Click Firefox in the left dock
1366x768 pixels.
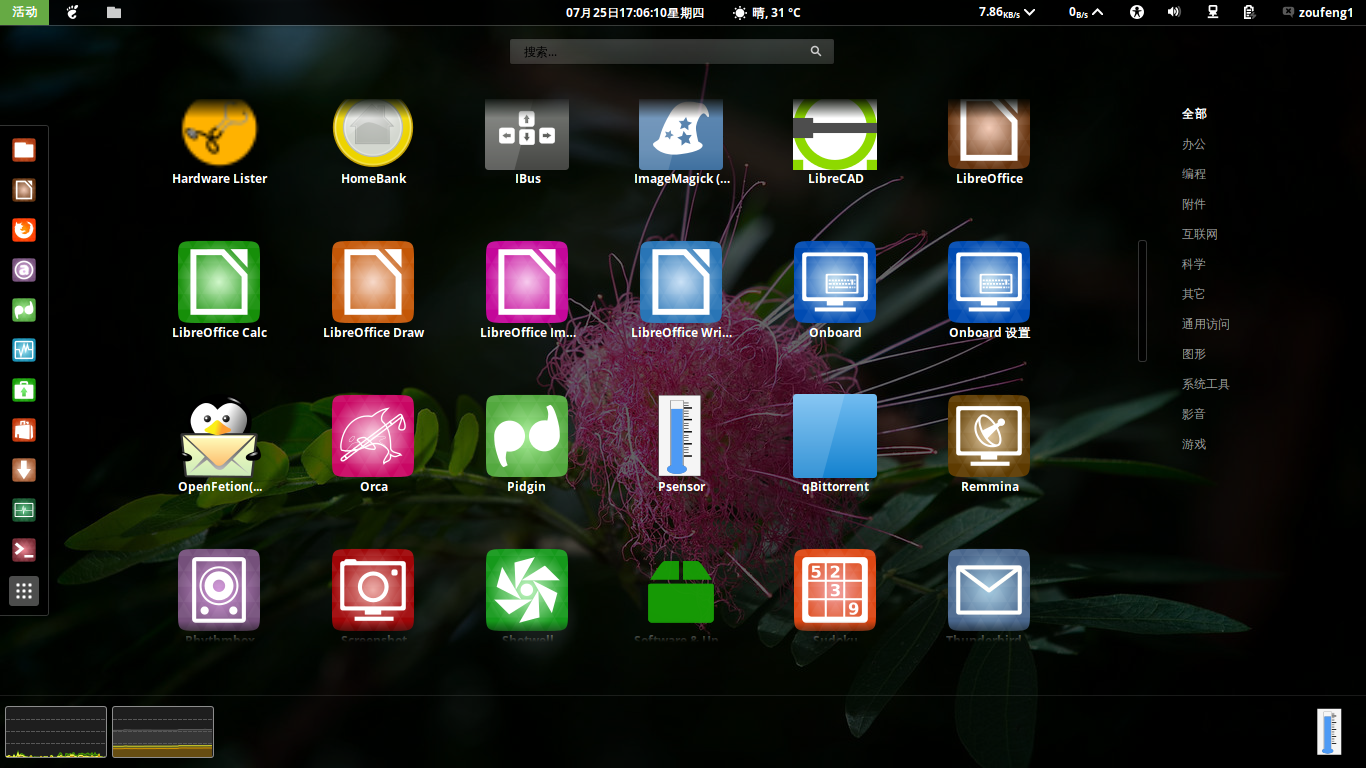(x=24, y=230)
